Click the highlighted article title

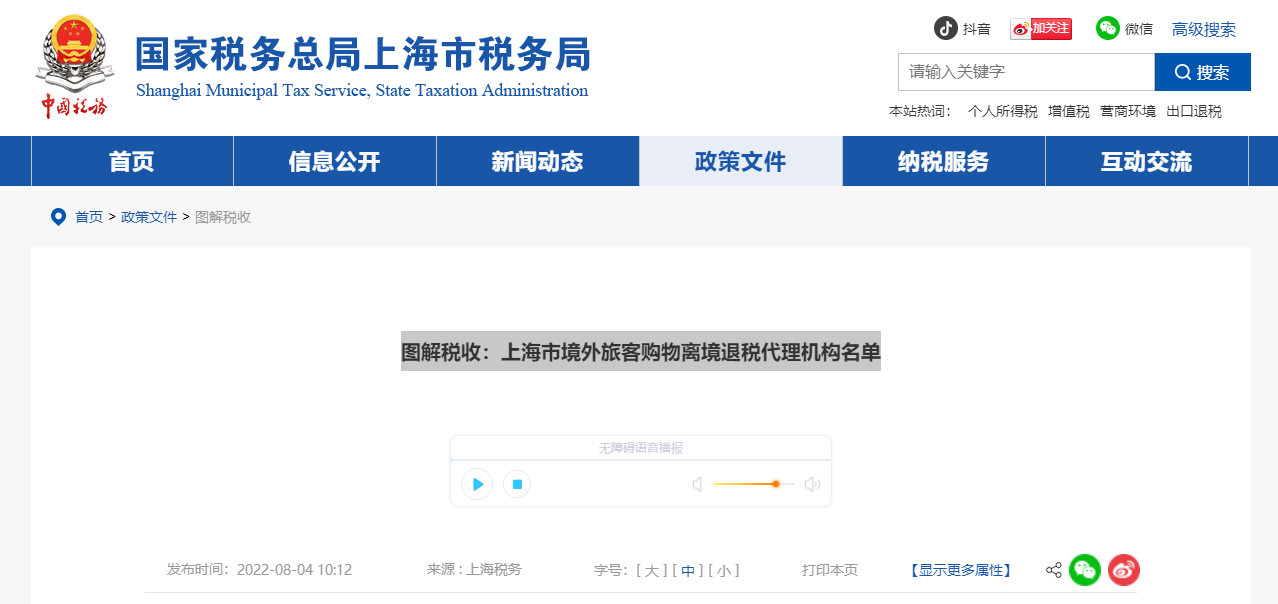[641, 352]
